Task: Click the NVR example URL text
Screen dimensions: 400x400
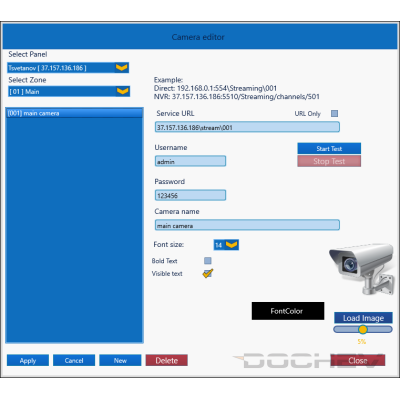Action: [236, 97]
